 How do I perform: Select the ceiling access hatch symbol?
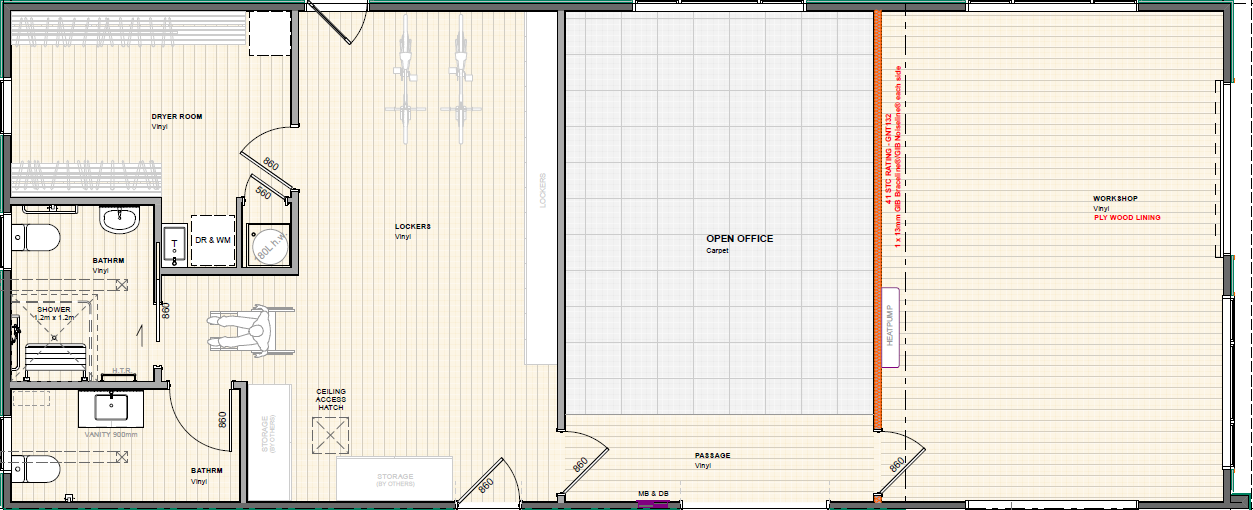pos(331,436)
